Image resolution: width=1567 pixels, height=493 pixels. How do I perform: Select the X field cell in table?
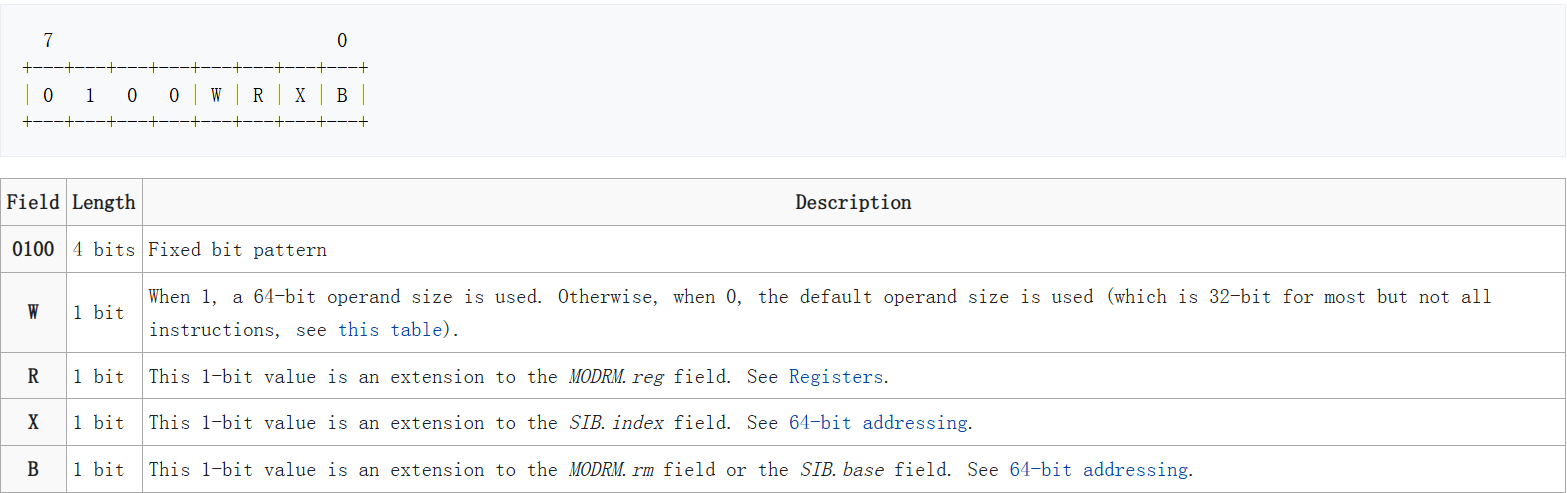tap(33, 422)
